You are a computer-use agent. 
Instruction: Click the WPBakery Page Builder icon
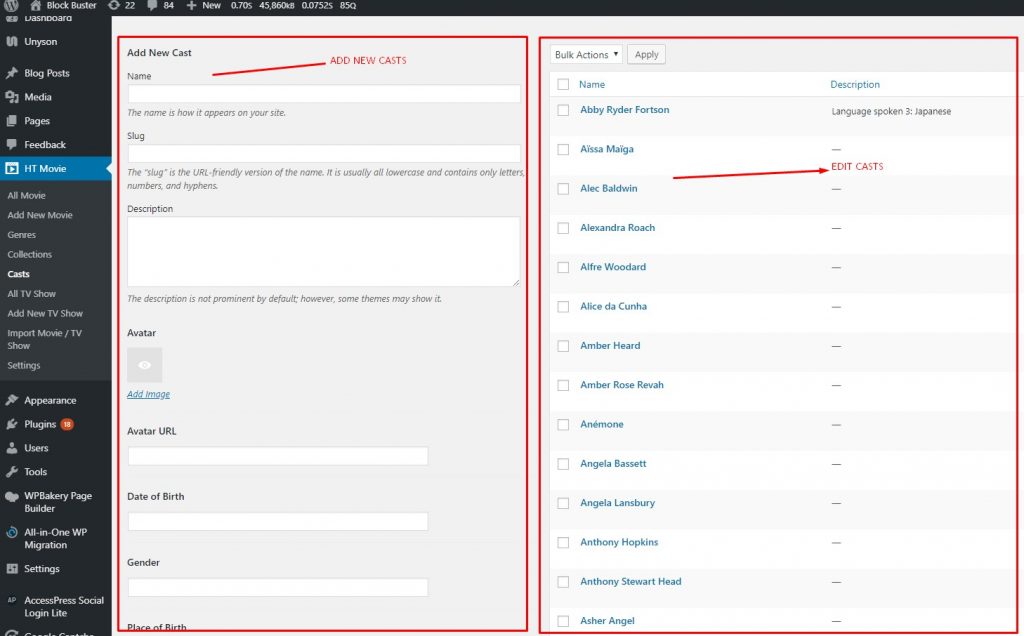12,496
